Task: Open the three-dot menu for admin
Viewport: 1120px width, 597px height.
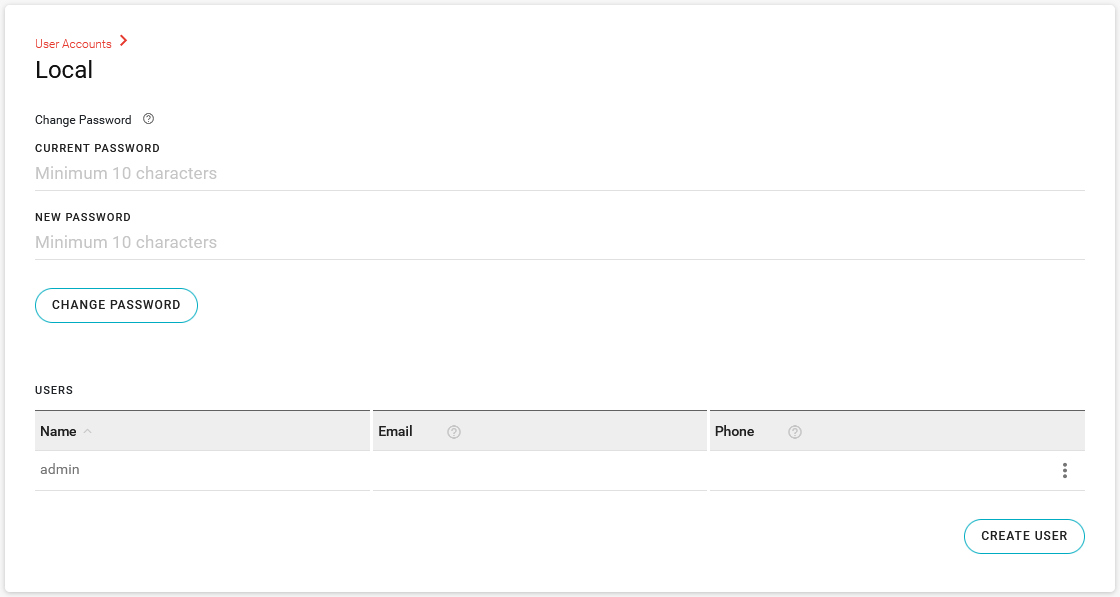Action: (x=1065, y=470)
